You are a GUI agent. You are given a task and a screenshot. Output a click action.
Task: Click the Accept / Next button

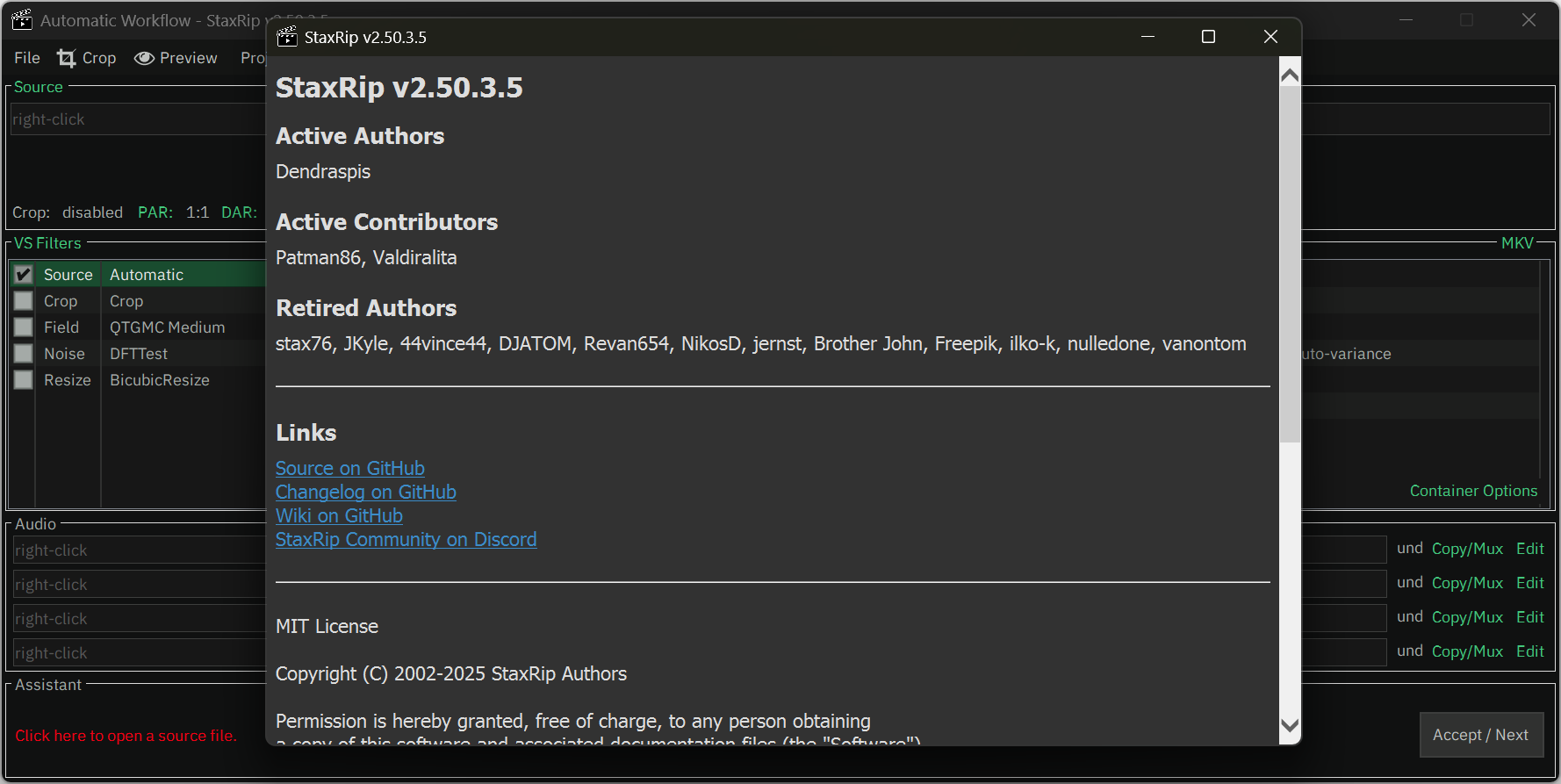click(1480, 735)
